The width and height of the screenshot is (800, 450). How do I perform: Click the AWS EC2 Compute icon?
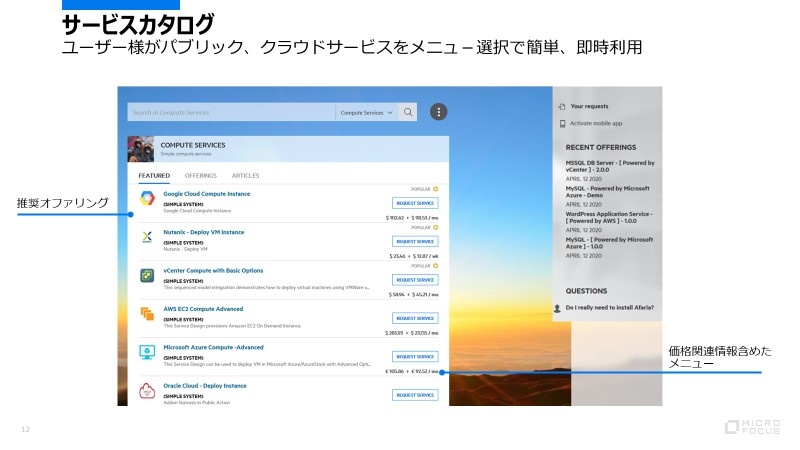146,314
